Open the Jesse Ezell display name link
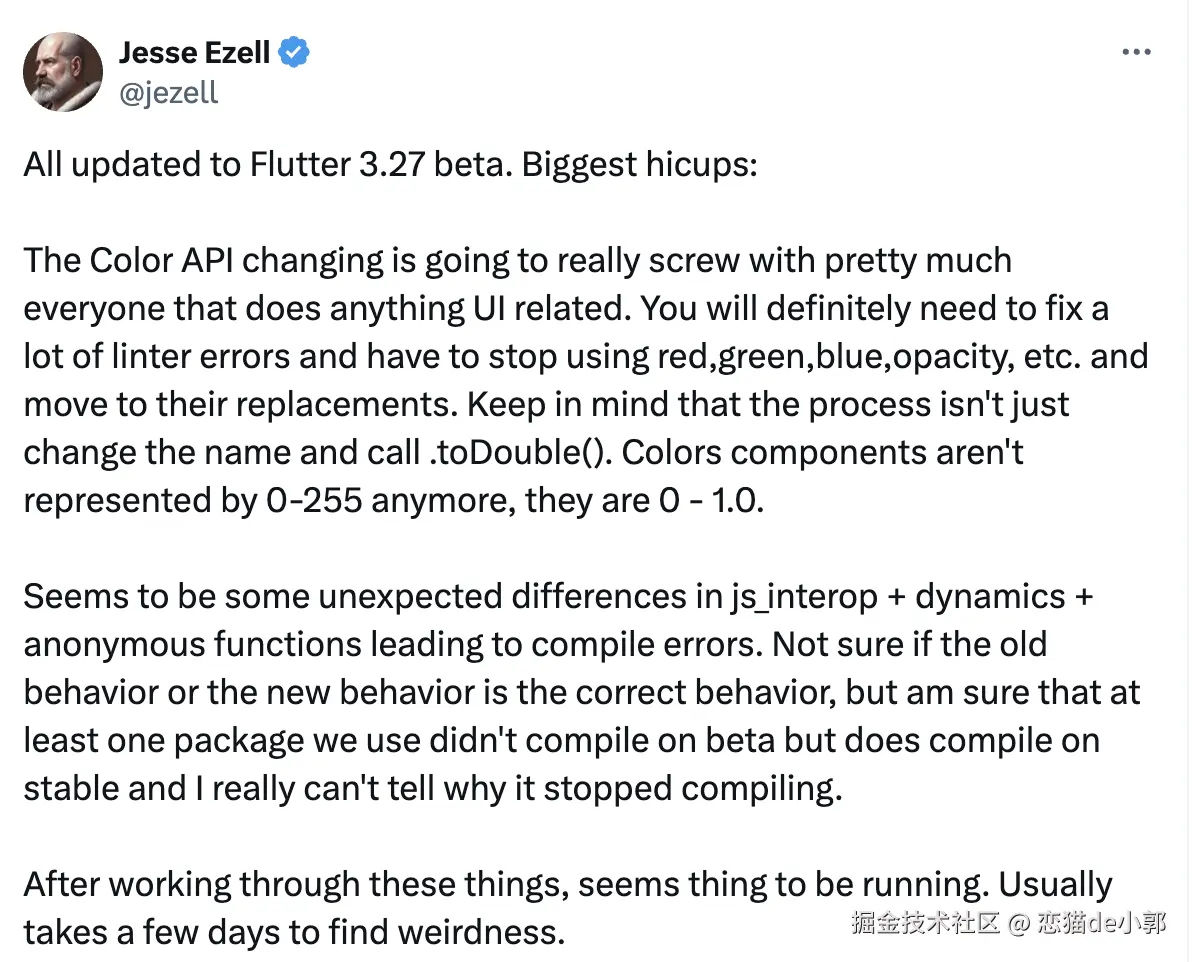 pos(194,53)
